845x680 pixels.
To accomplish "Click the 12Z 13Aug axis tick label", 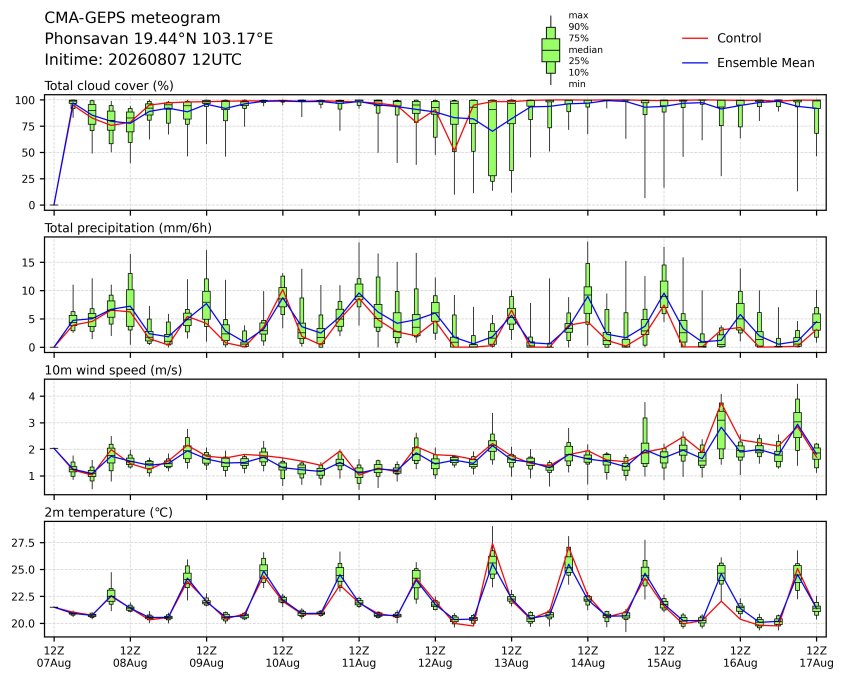I will click(x=511, y=657).
